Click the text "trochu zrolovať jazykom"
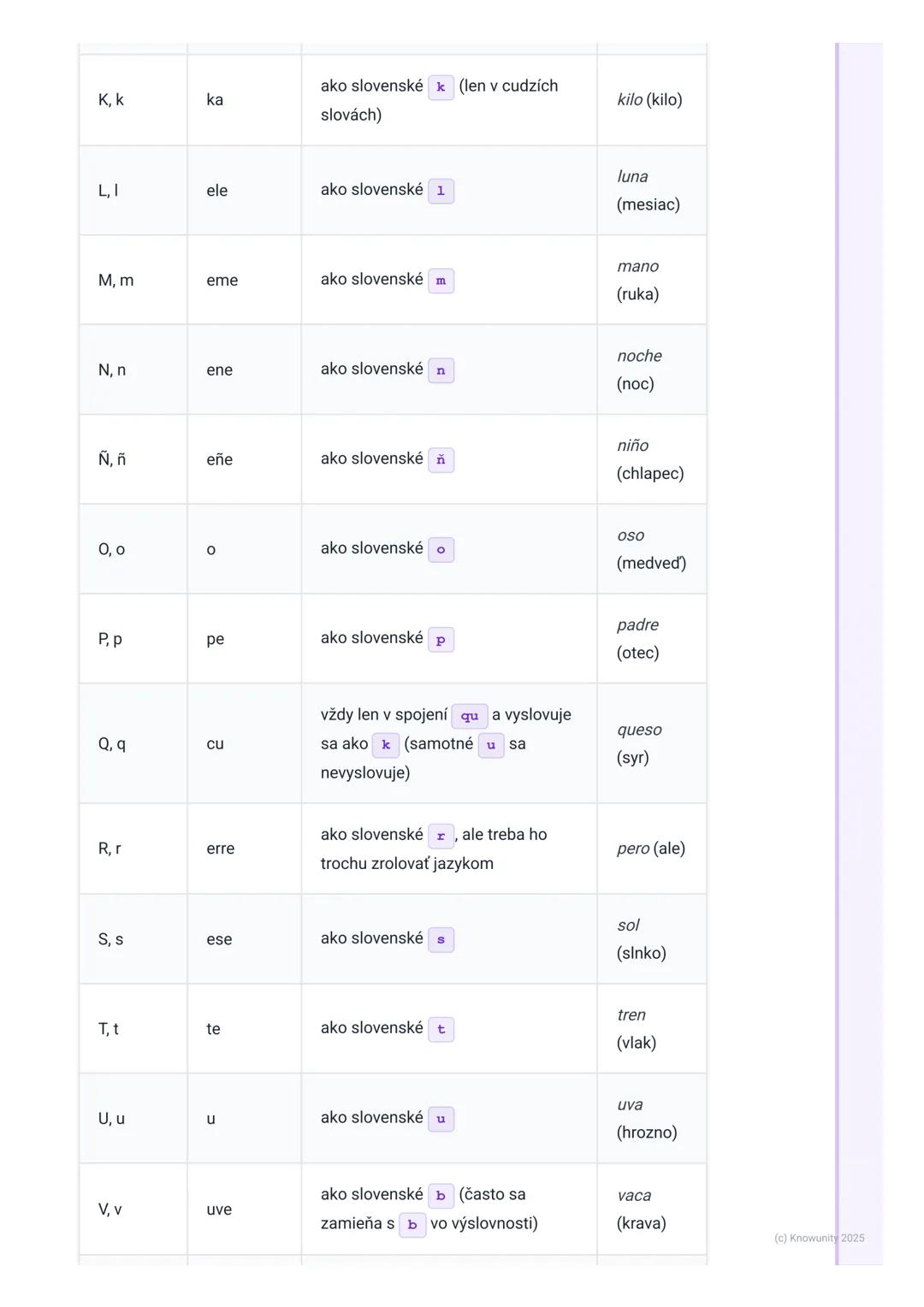The height and width of the screenshot is (1307, 924). tap(406, 864)
